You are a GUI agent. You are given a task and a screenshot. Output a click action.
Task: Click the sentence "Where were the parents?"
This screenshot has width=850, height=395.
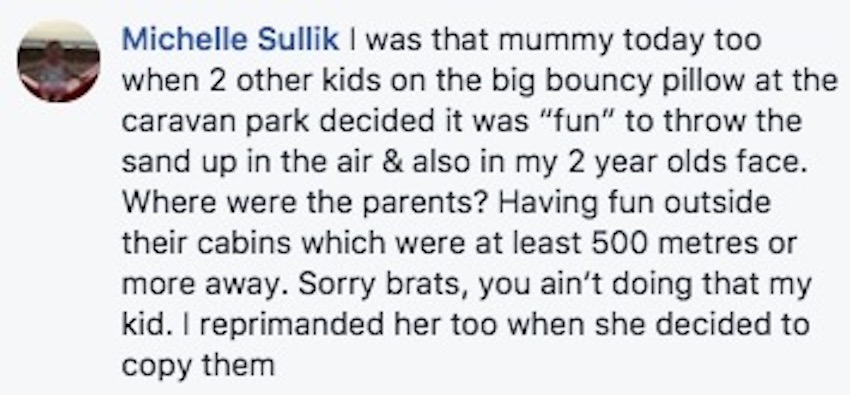click(306, 203)
